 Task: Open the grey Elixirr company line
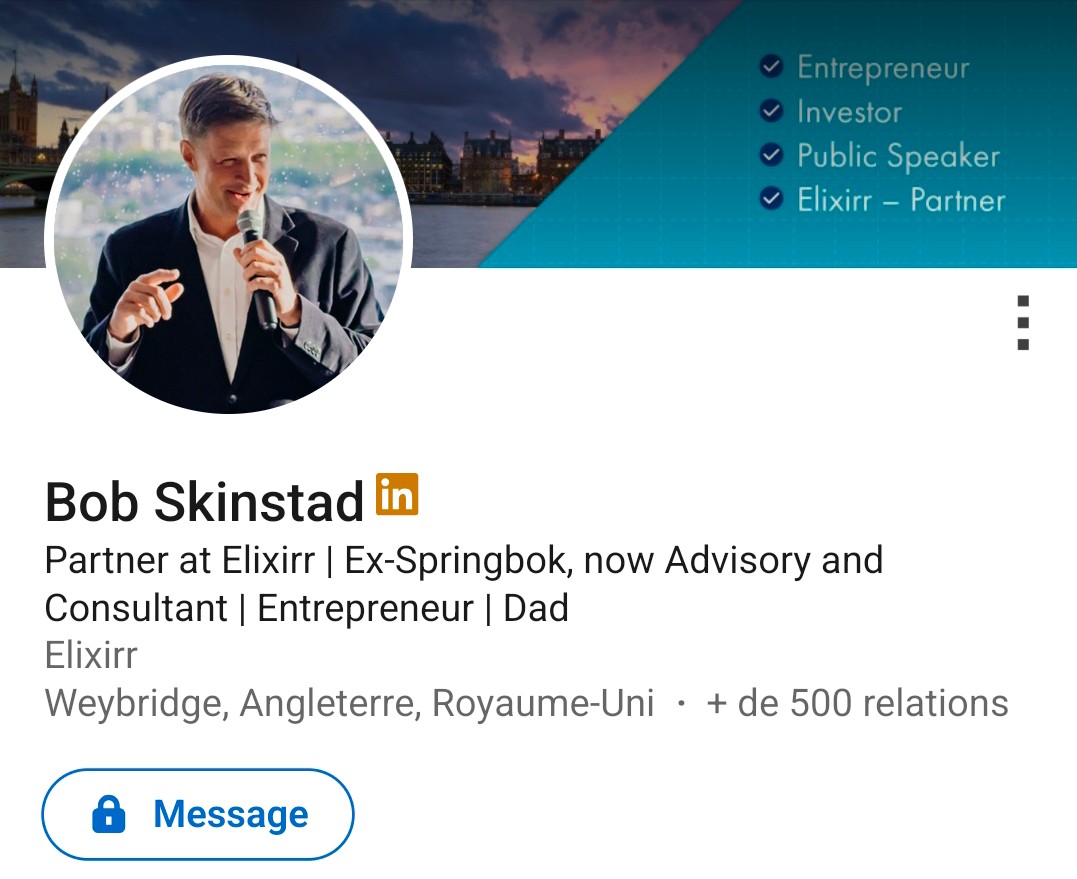(91, 656)
